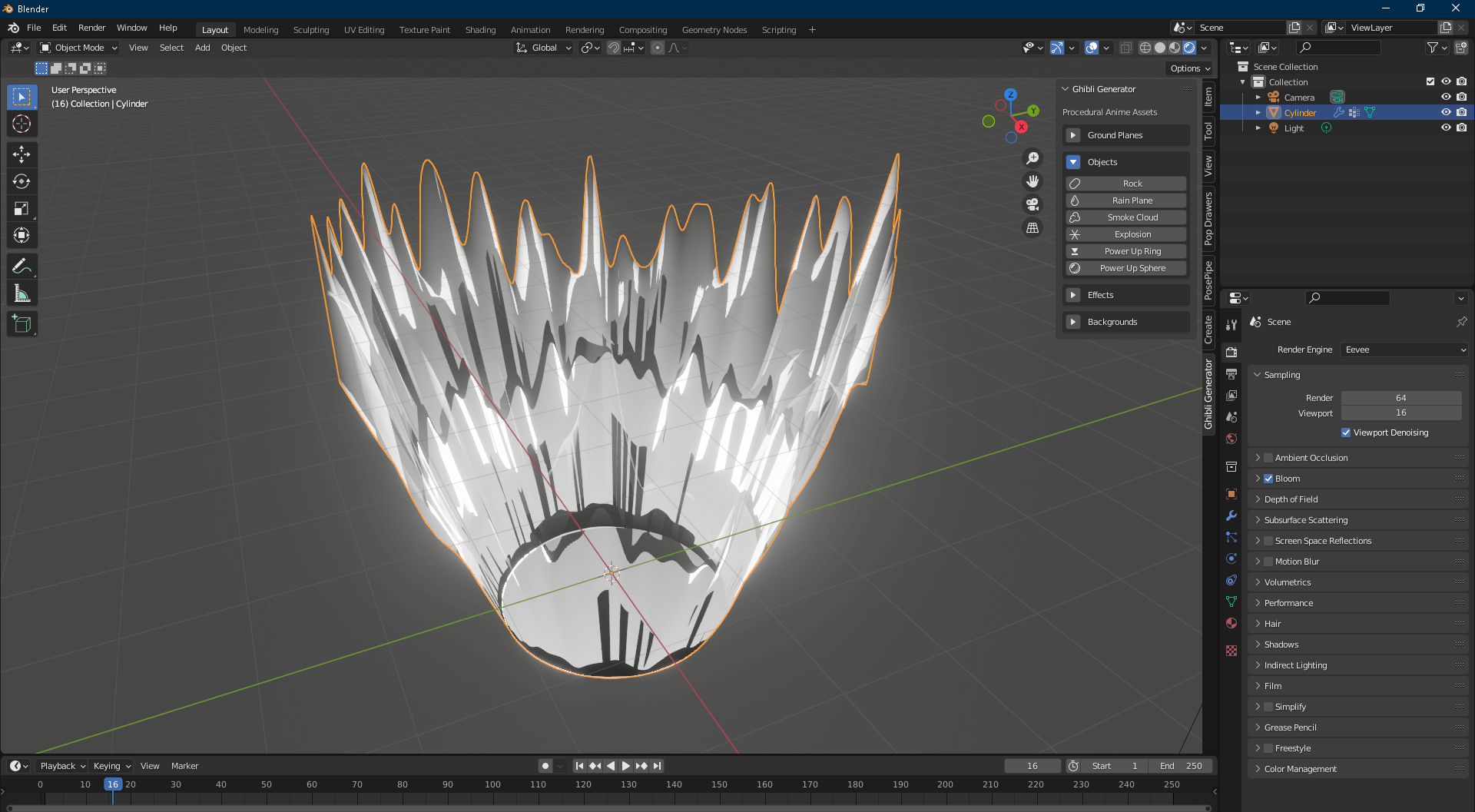Select the Annotate tool
The image size is (1475, 812).
pyautogui.click(x=22, y=267)
